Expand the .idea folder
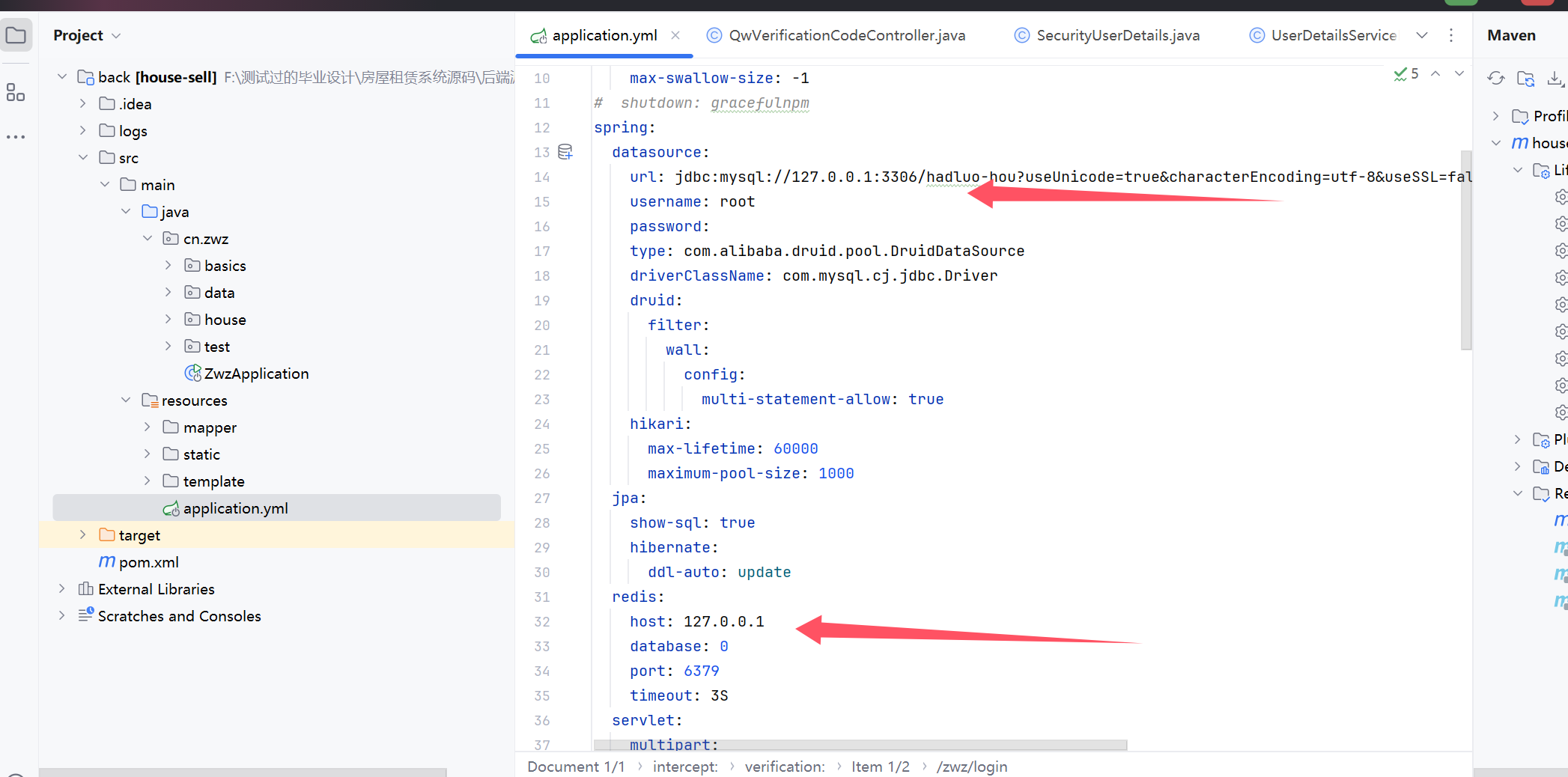The height and width of the screenshot is (777, 1568). pos(83,103)
